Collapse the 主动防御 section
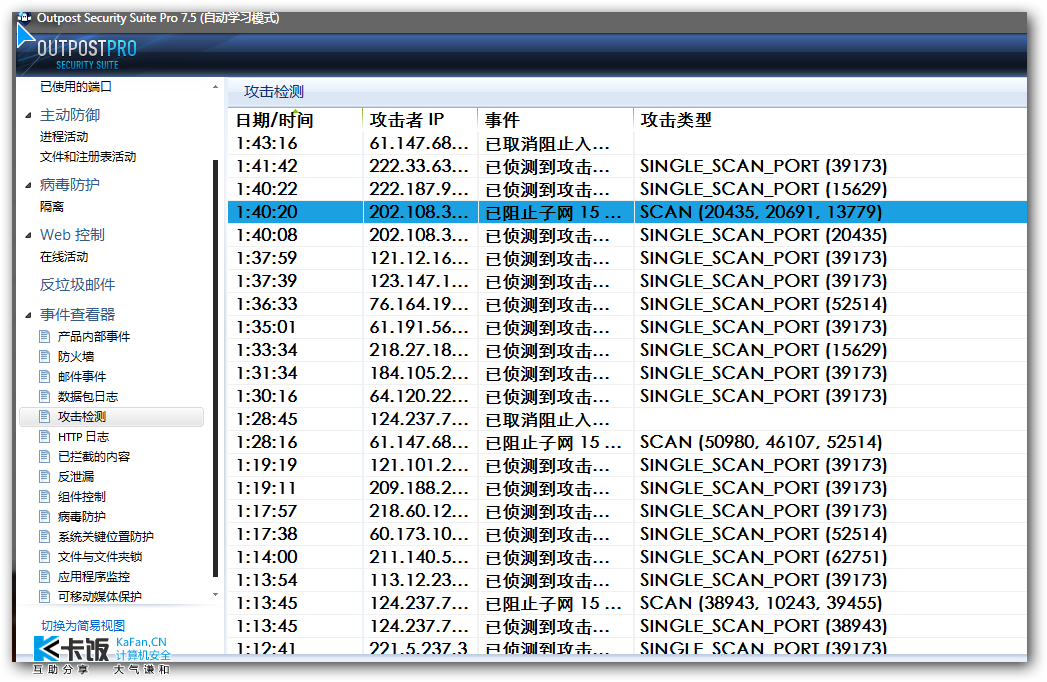Image resolution: width=1047 pixels, height=682 pixels. [28, 116]
